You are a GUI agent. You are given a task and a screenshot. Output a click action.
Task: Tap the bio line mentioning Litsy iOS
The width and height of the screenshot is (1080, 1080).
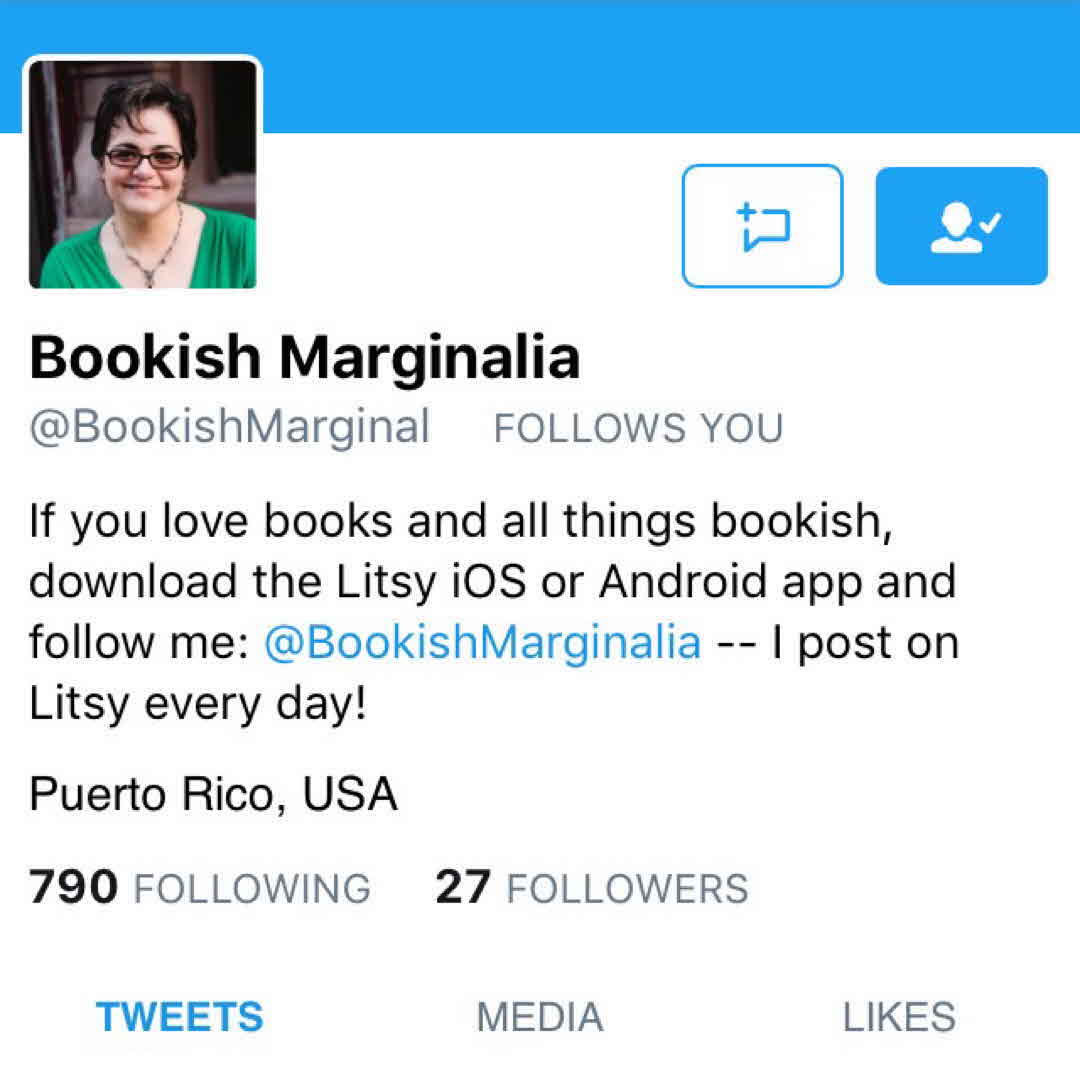pyautogui.click(x=492, y=582)
